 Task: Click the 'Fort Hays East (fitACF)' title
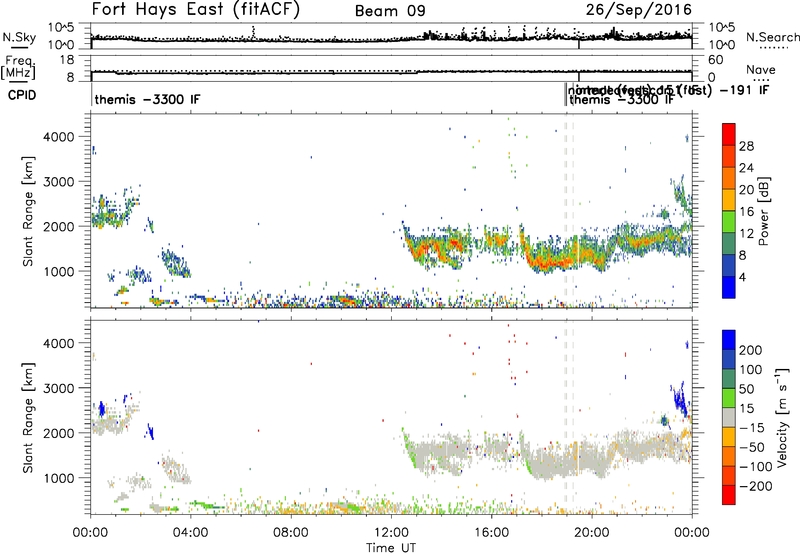coord(196,9)
